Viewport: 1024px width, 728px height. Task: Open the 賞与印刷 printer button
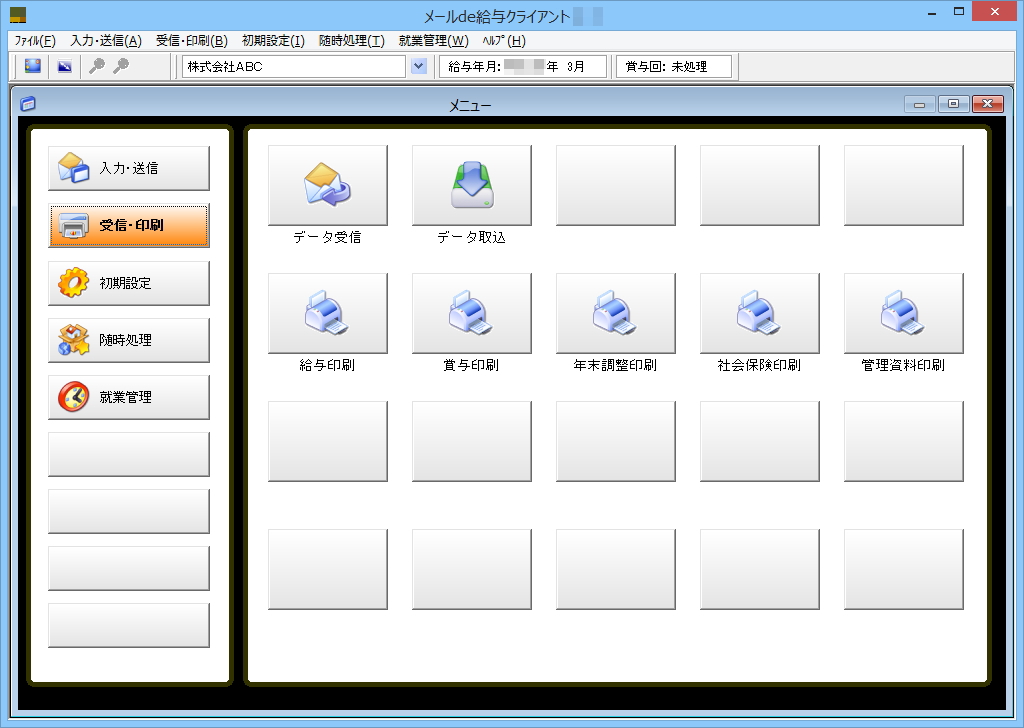[x=472, y=313]
